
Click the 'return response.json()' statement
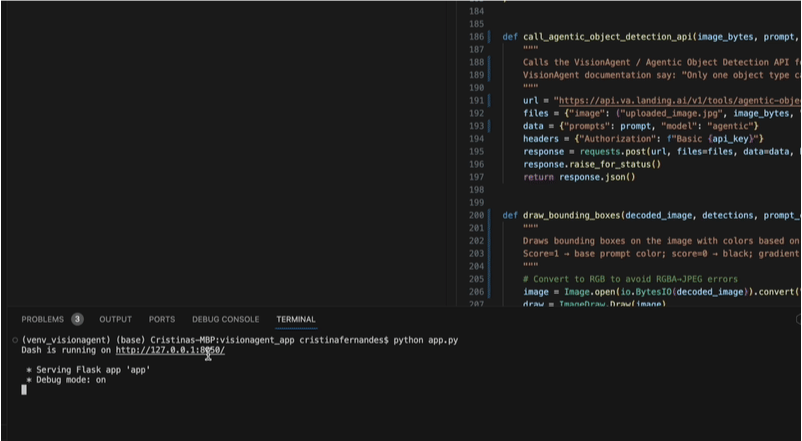coord(578,177)
